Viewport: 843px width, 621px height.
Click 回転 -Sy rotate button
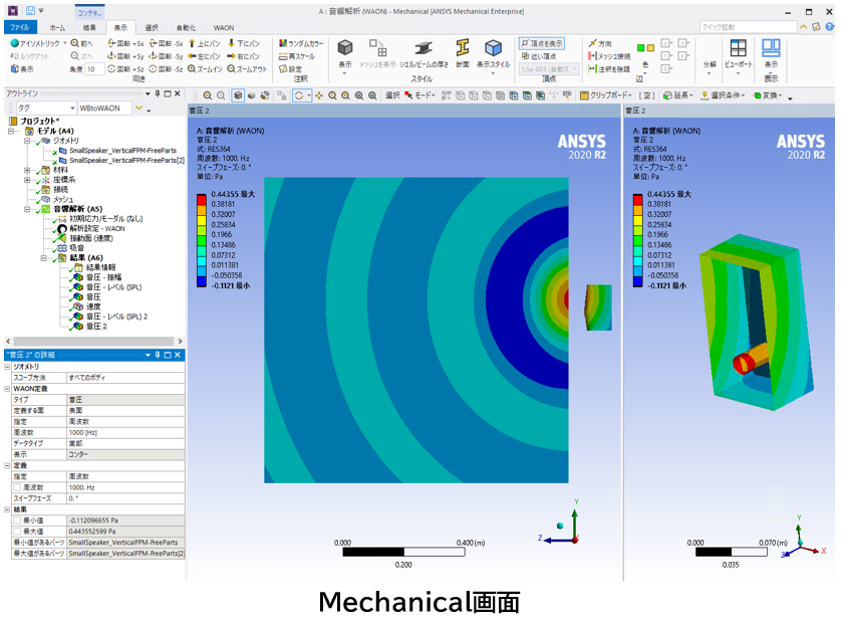[166, 56]
